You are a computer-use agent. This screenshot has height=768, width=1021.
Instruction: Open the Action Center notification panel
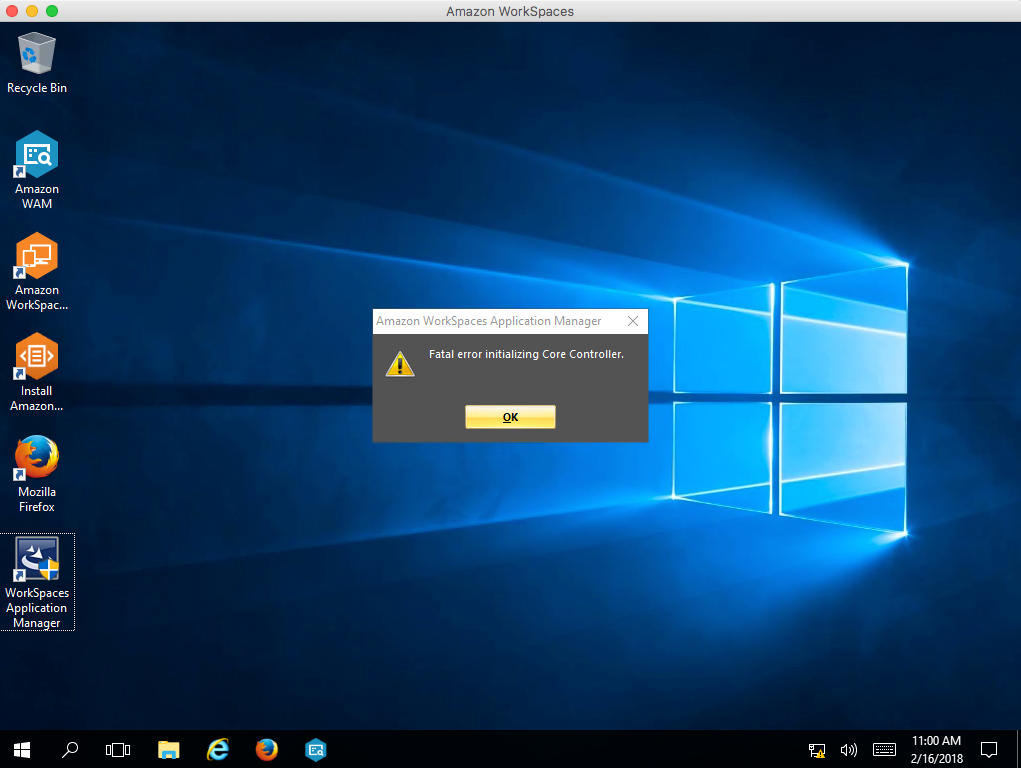pos(989,750)
